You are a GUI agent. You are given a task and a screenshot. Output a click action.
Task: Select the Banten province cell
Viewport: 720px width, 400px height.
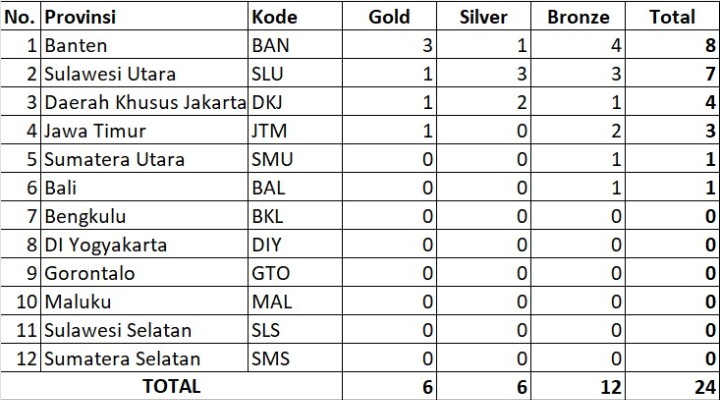pos(144,45)
